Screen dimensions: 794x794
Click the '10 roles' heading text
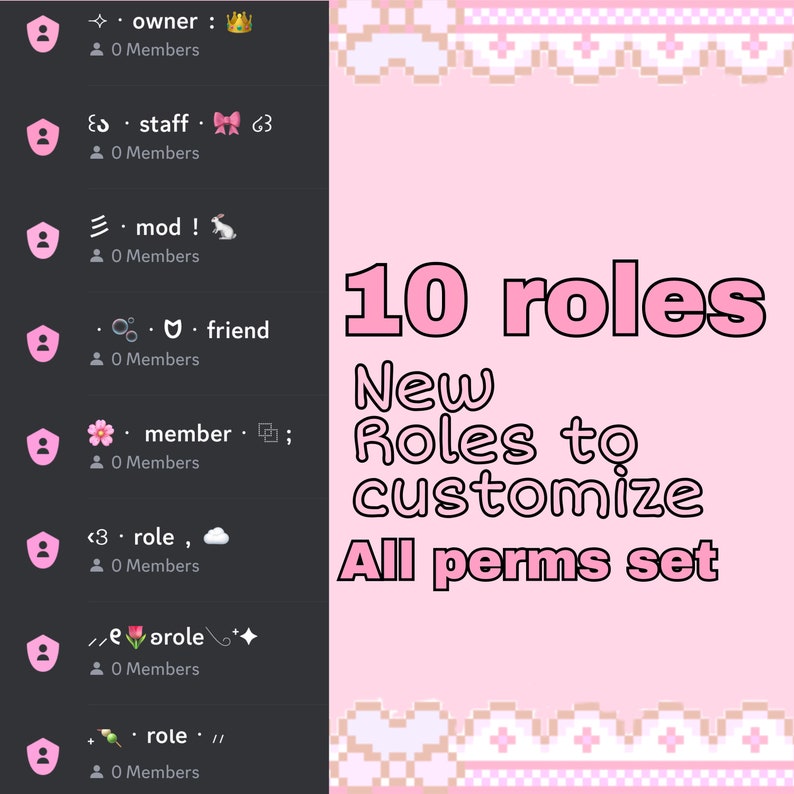coord(555,299)
